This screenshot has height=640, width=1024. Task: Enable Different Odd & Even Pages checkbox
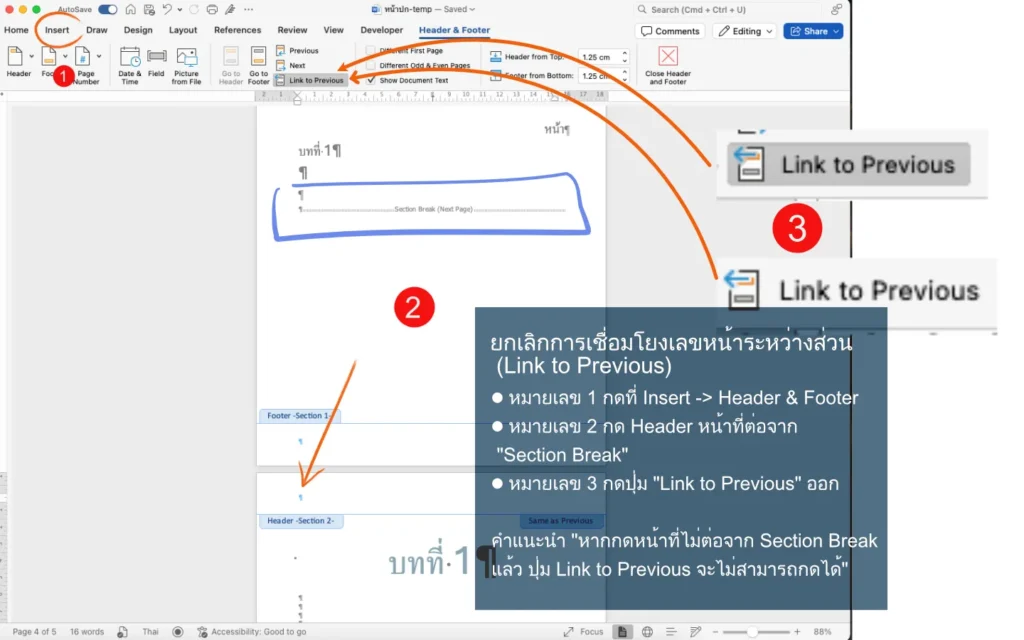pyautogui.click(x=371, y=65)
